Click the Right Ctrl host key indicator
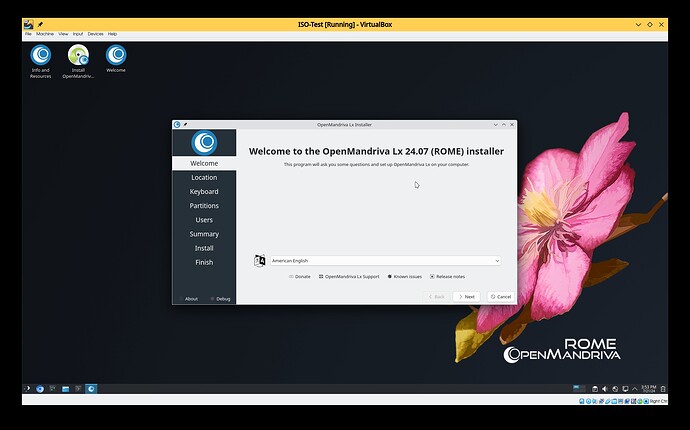 (x=658, y=401)
